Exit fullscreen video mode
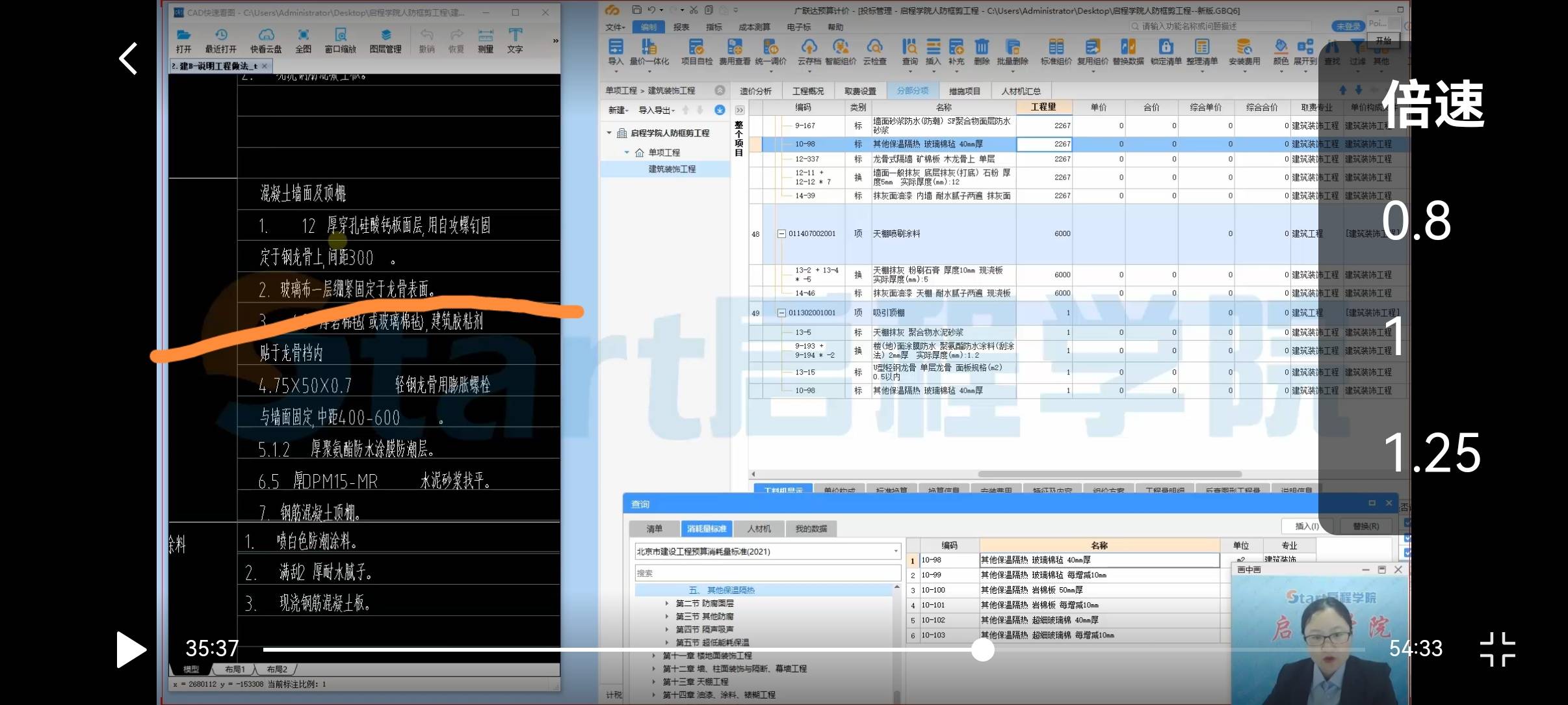 click(1497, 649)
